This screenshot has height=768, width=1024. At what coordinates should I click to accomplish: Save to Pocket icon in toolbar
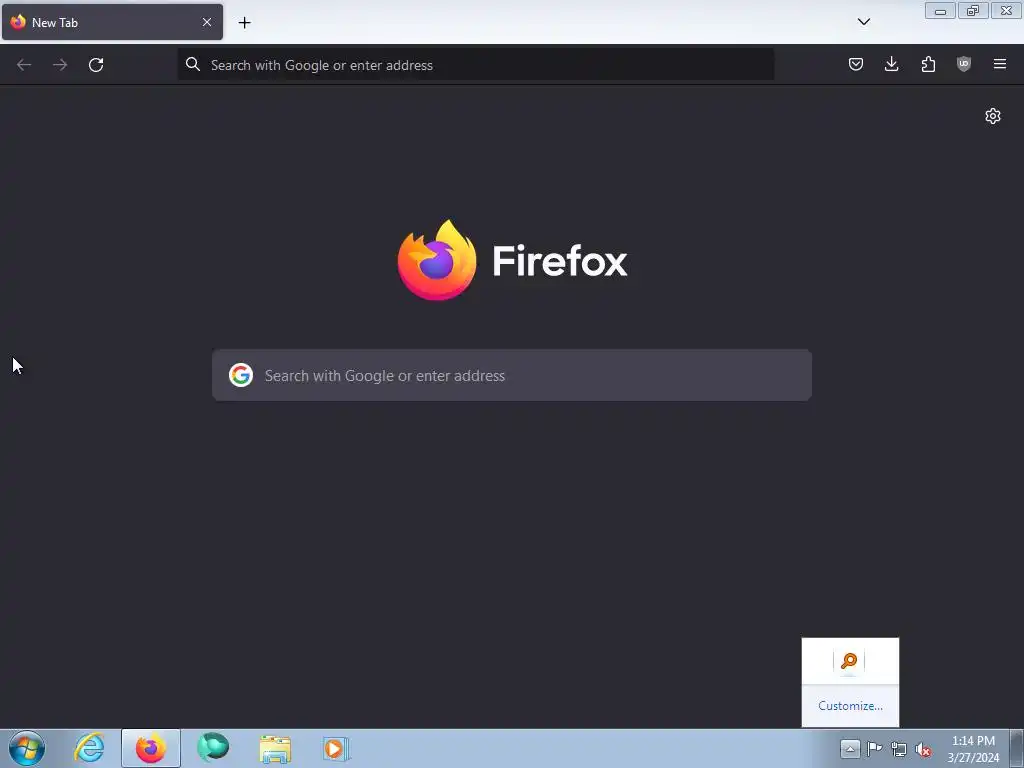[856, 64]
